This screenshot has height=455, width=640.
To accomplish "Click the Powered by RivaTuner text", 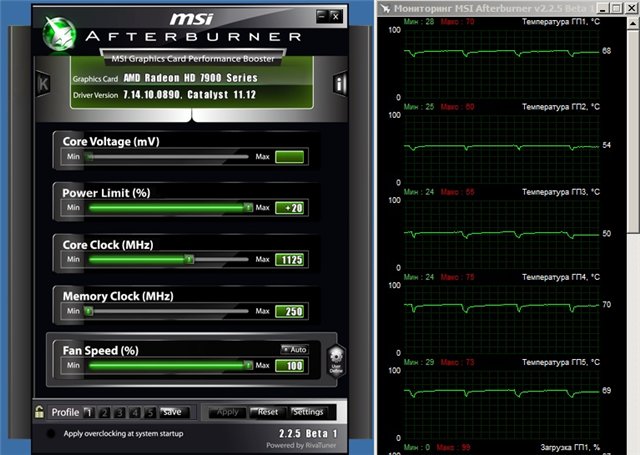I will pyautogui.click(x=301, y=445).
